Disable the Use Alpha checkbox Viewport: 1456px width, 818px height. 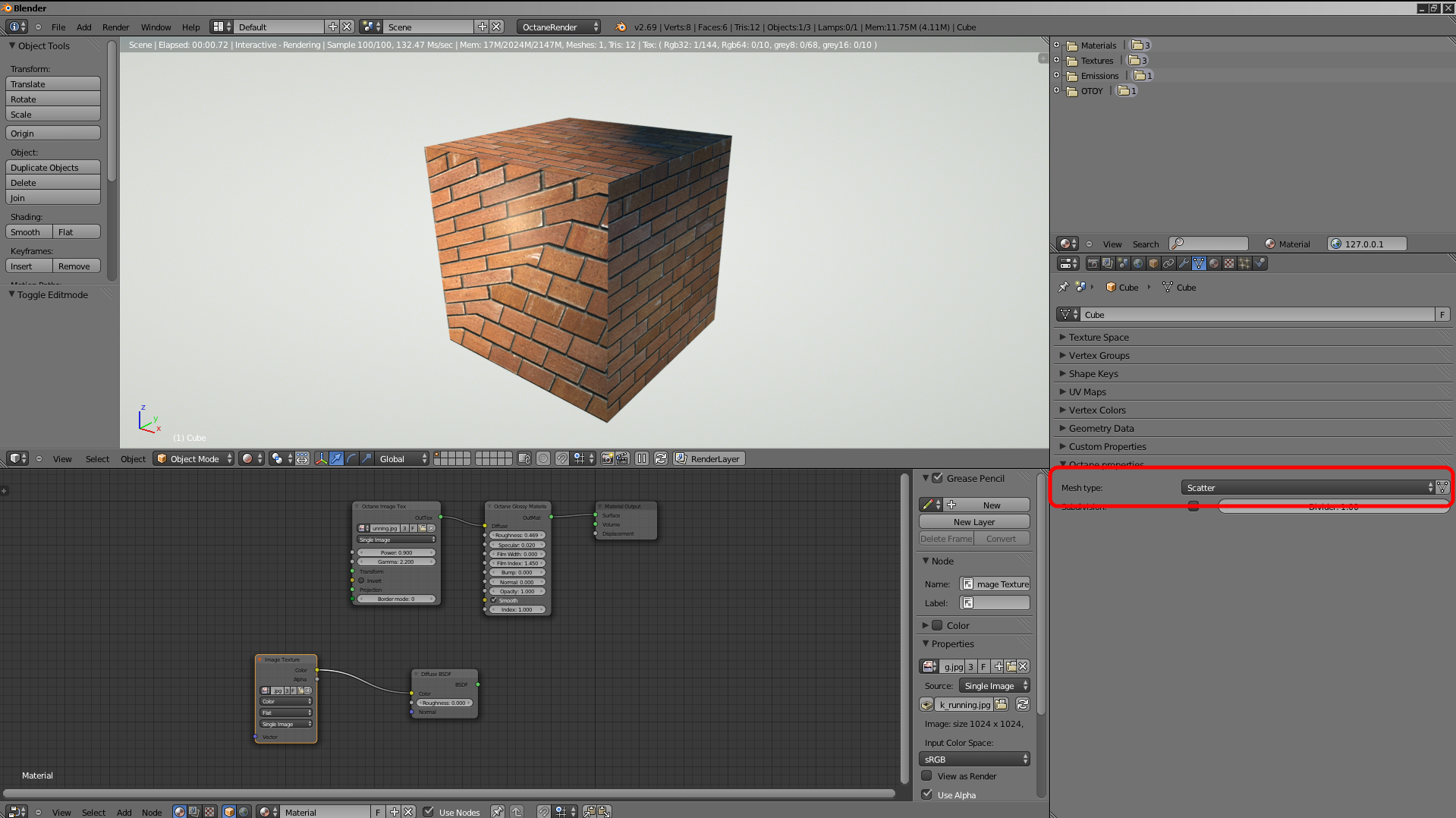point(926,794)
